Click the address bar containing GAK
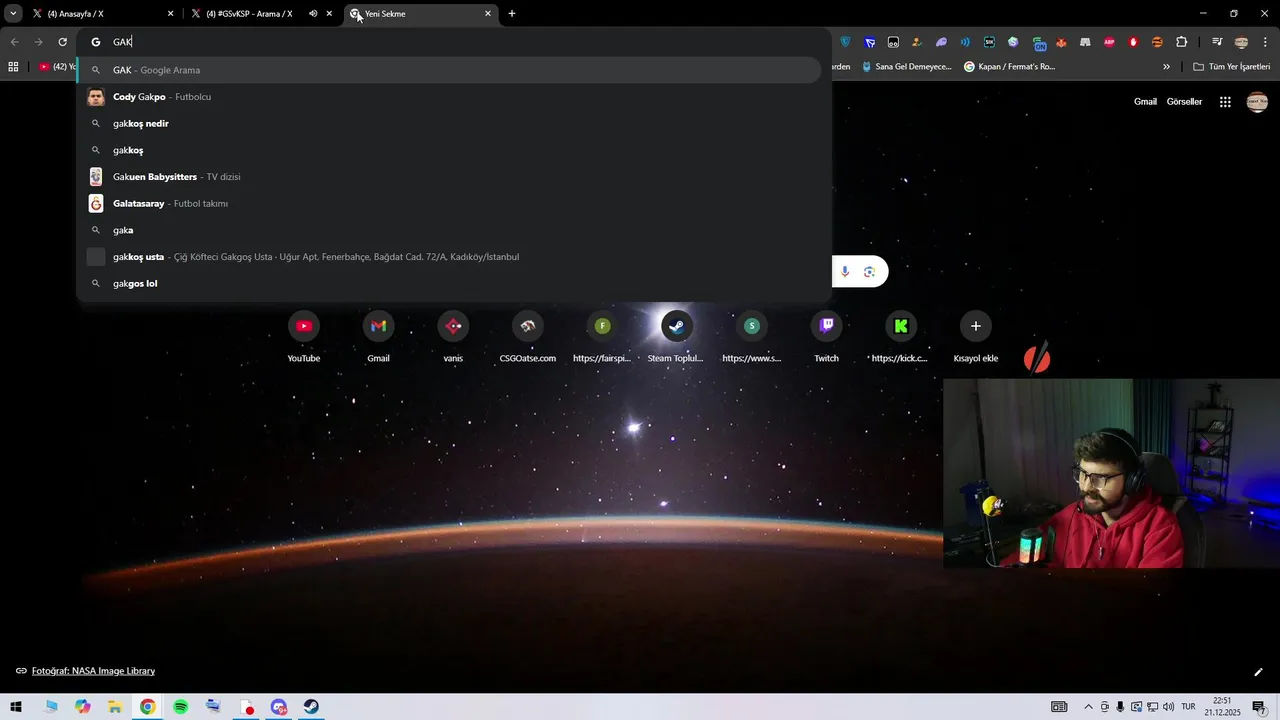The height and width of the screenshot is (720, 1280). [455, 42]
